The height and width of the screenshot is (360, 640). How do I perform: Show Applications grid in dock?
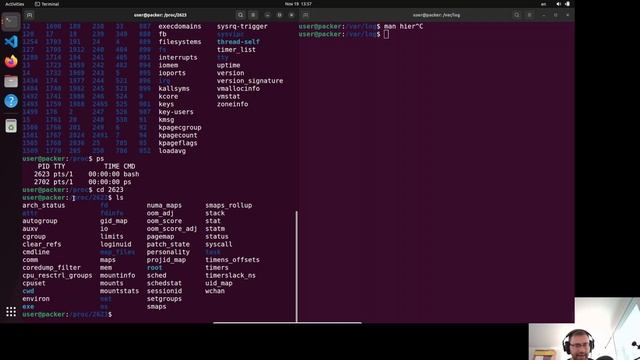coord(11,312)
